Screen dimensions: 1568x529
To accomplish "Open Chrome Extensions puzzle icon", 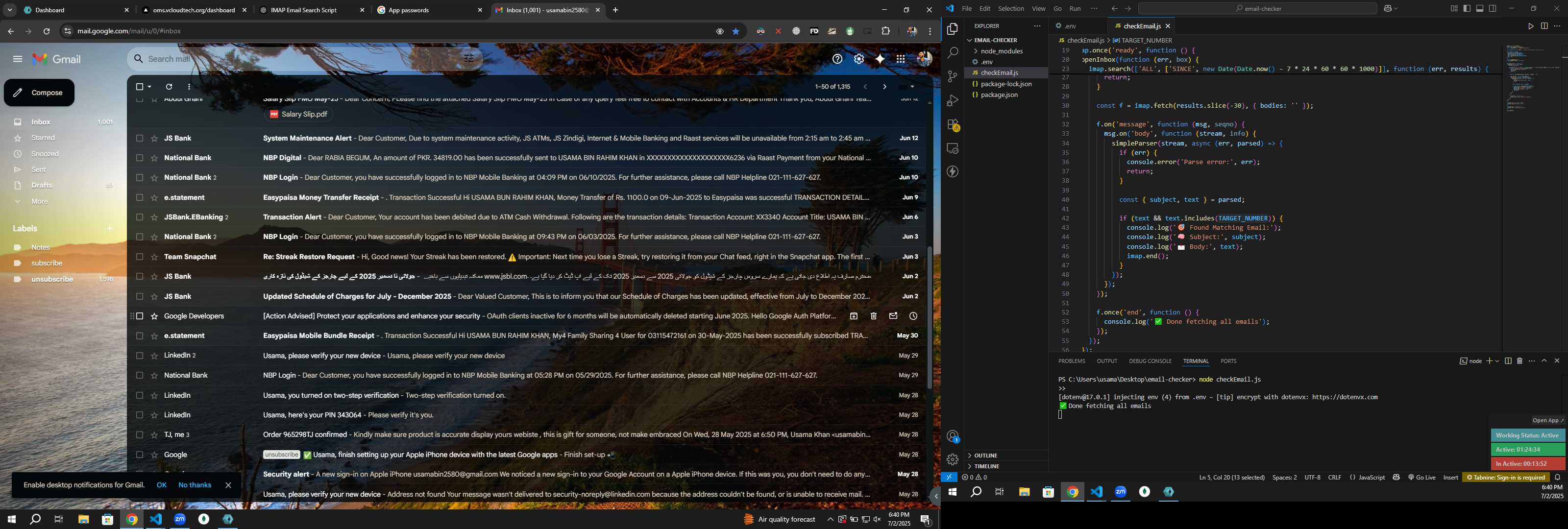I will click(x=885, y=31).
